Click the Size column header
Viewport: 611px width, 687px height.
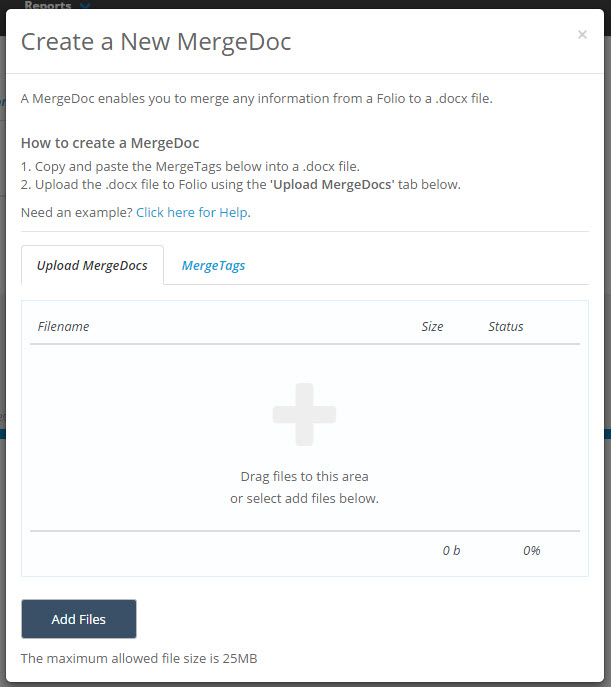[432, 326]
